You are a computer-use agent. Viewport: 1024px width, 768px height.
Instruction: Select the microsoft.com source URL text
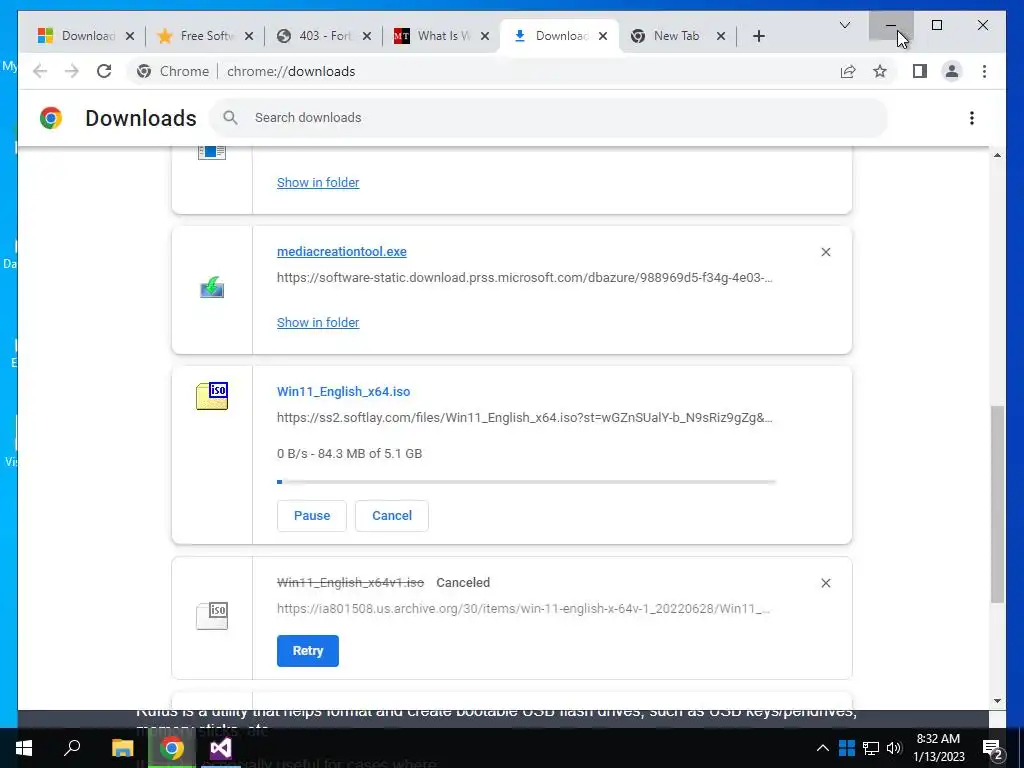pyautogui.click(x=524, y=278)
